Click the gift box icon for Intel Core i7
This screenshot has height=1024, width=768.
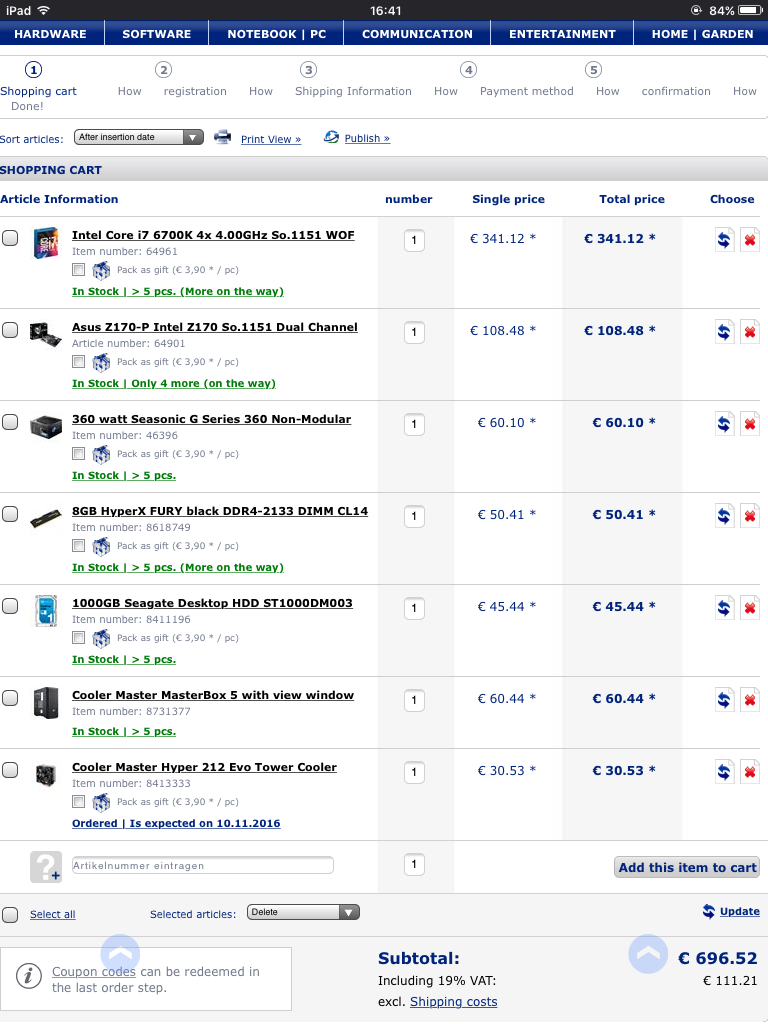tap(101, 270)
